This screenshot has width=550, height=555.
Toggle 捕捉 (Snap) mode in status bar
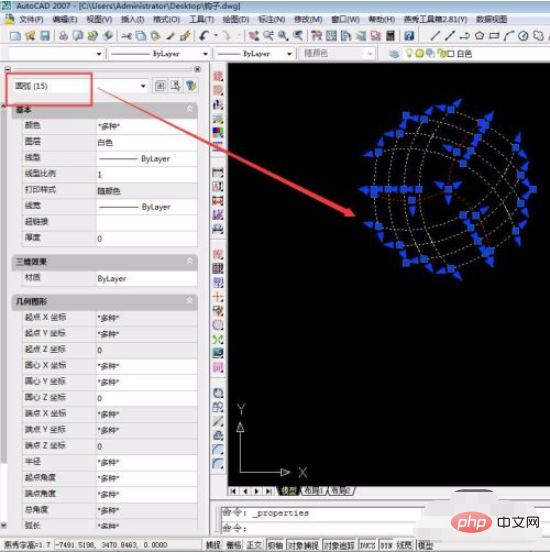pos(213,545)
